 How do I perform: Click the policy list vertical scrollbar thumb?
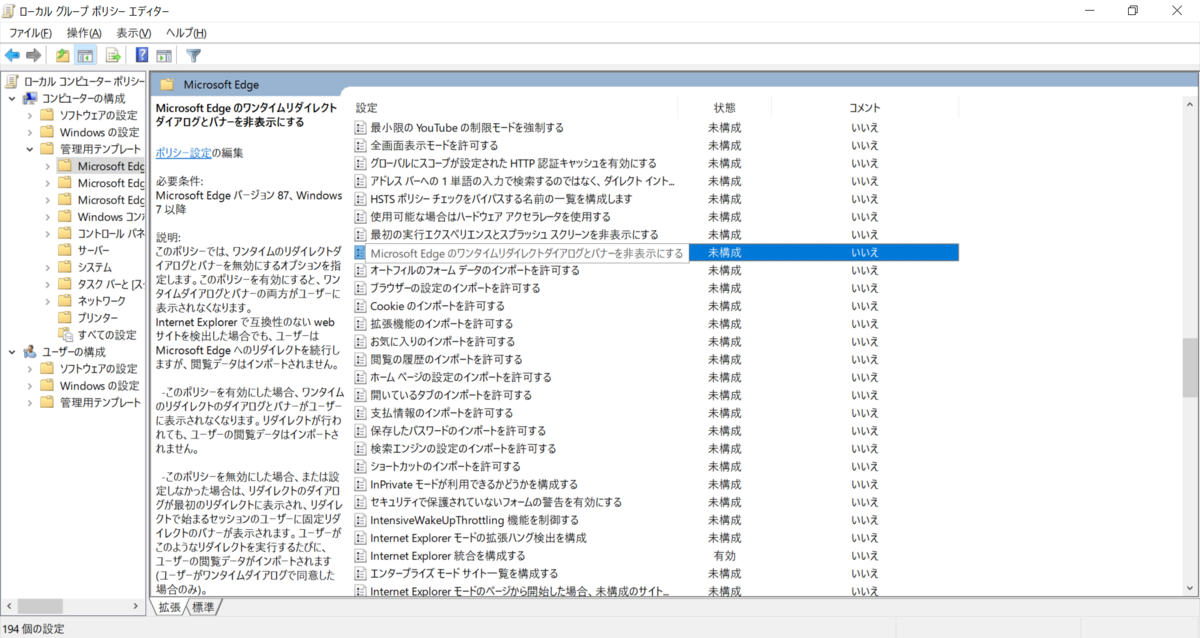coord(1189,367)
